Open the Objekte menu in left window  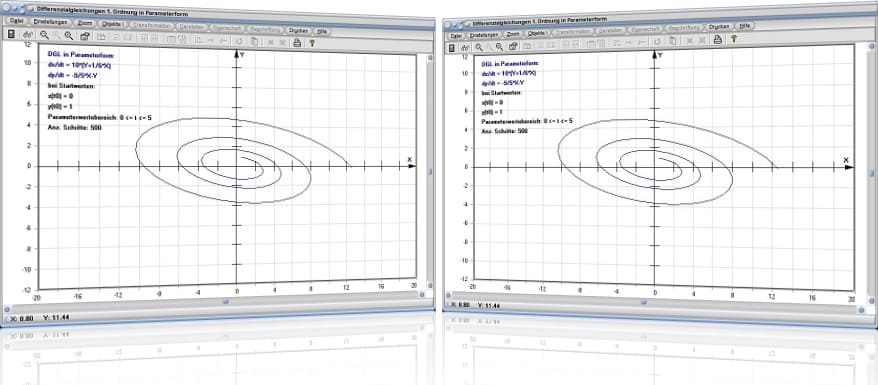click(x=113, y=24)
